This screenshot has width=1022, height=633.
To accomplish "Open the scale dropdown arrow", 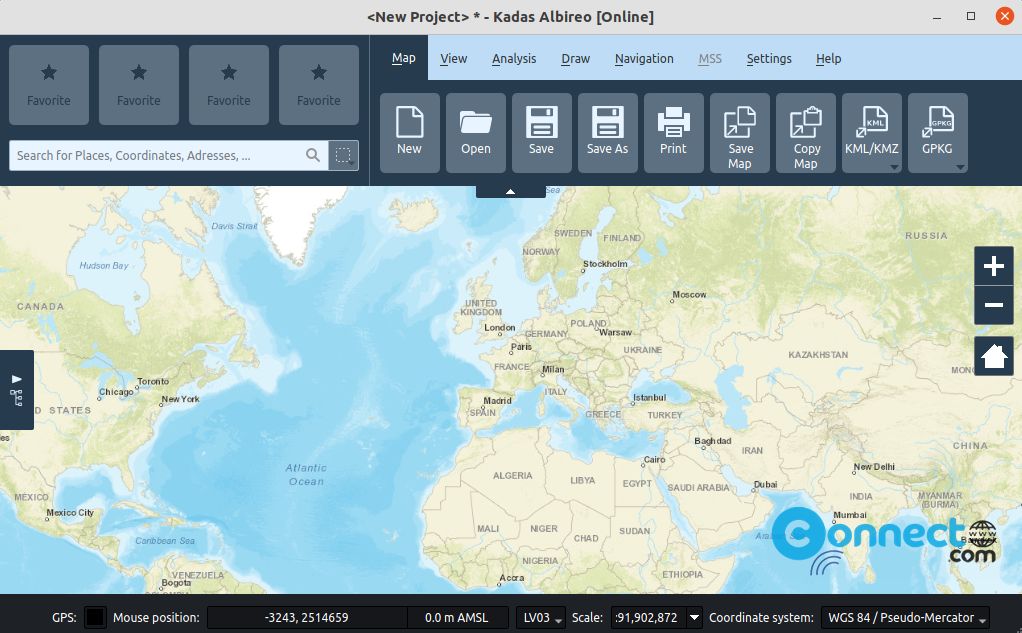I will (x=695, y=617).
